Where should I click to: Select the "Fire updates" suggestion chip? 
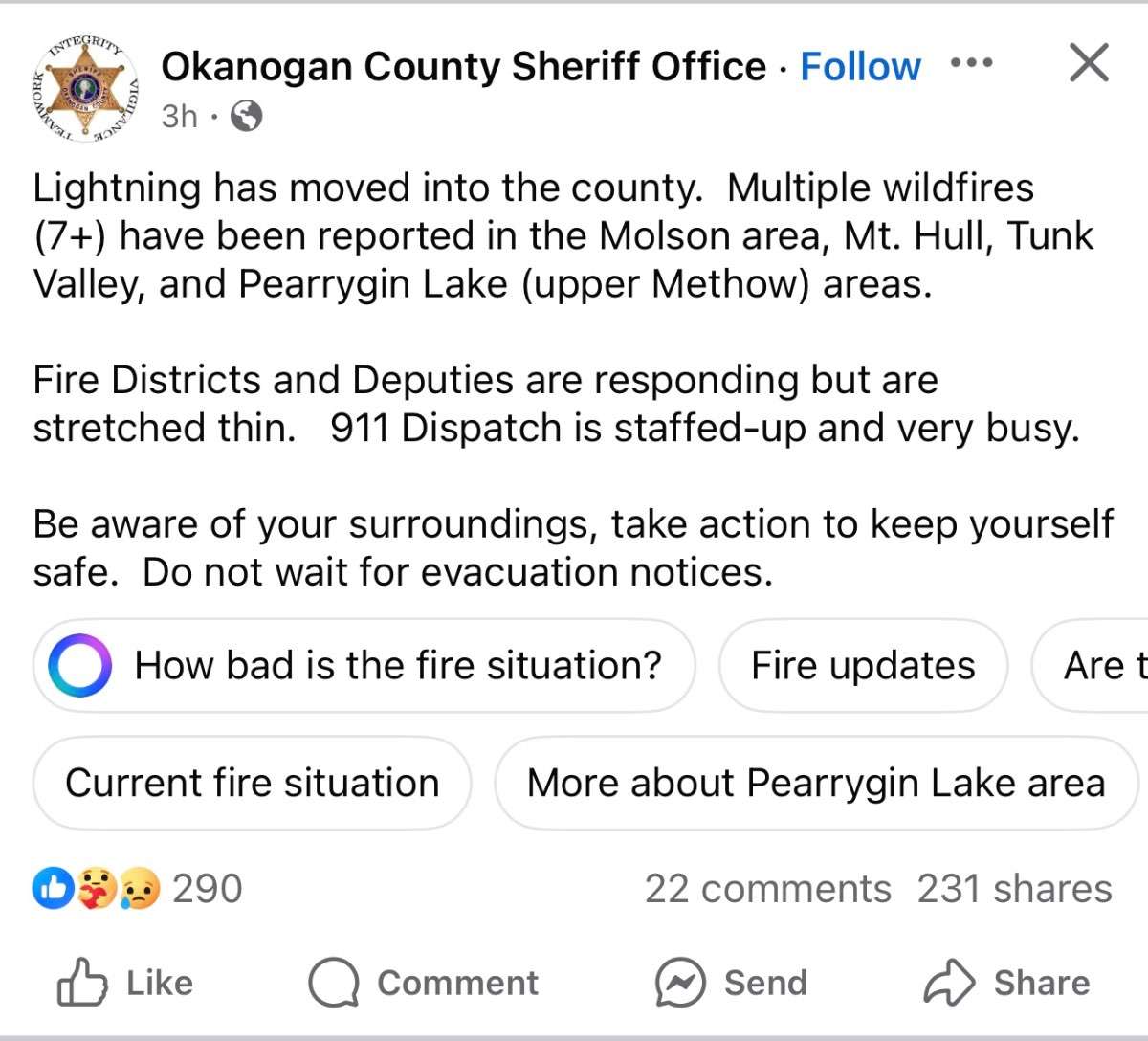[863, 666]
